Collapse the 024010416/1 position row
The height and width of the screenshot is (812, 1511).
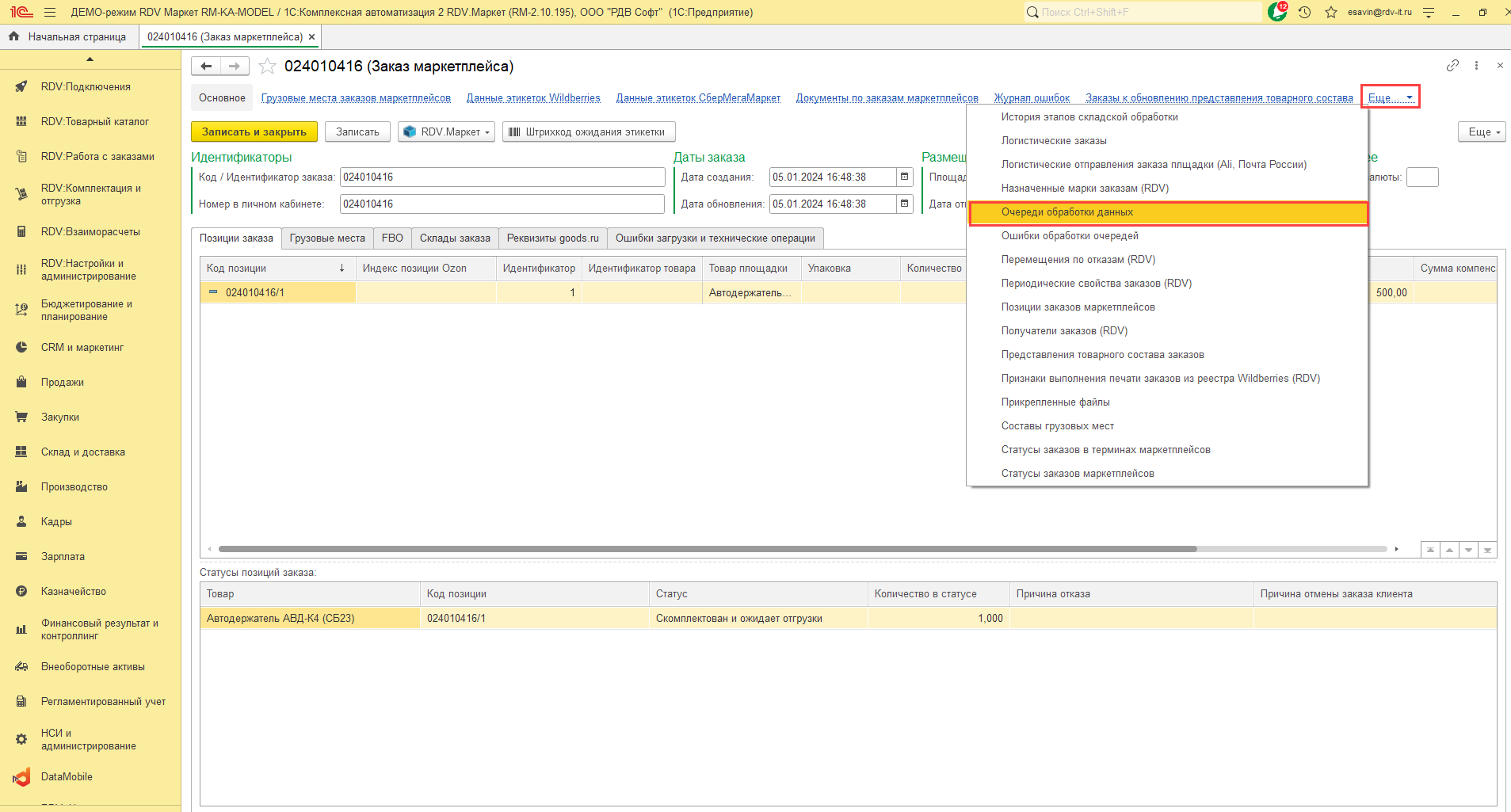click(x=213, y=292)
